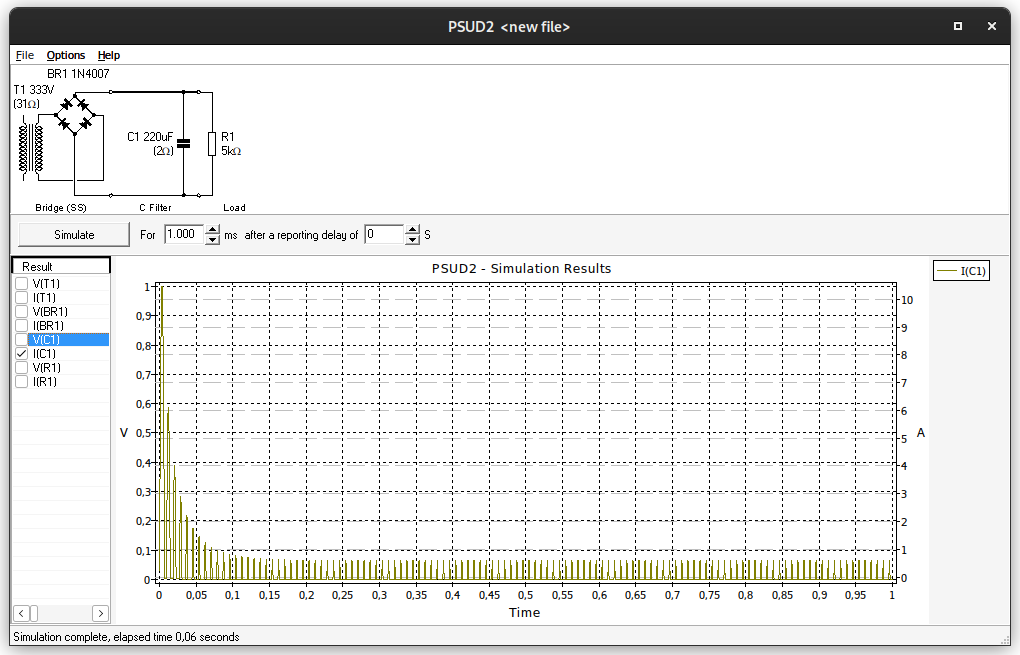Click the reporting delay input field
Image resolution: width=1020 pixels, height=655 pixels.
pos(384,234)
